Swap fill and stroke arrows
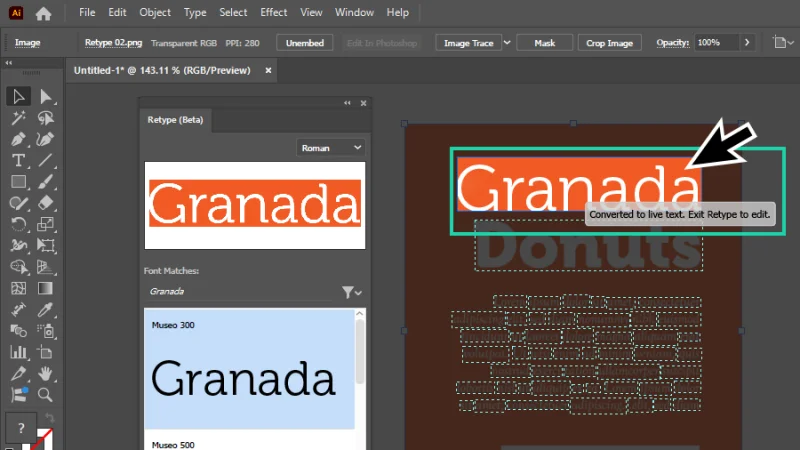This screenshot has height=450, width=800. (x=49, y=418)
